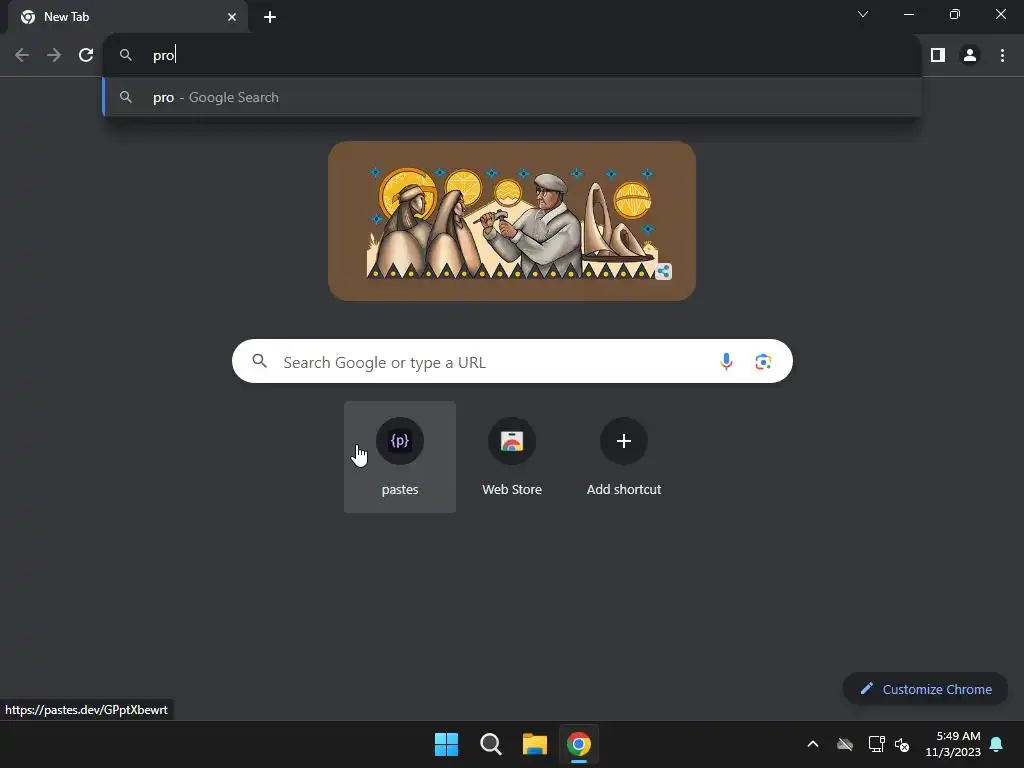
Task: Click the browser forward arrow
Action: pos(54,56)
